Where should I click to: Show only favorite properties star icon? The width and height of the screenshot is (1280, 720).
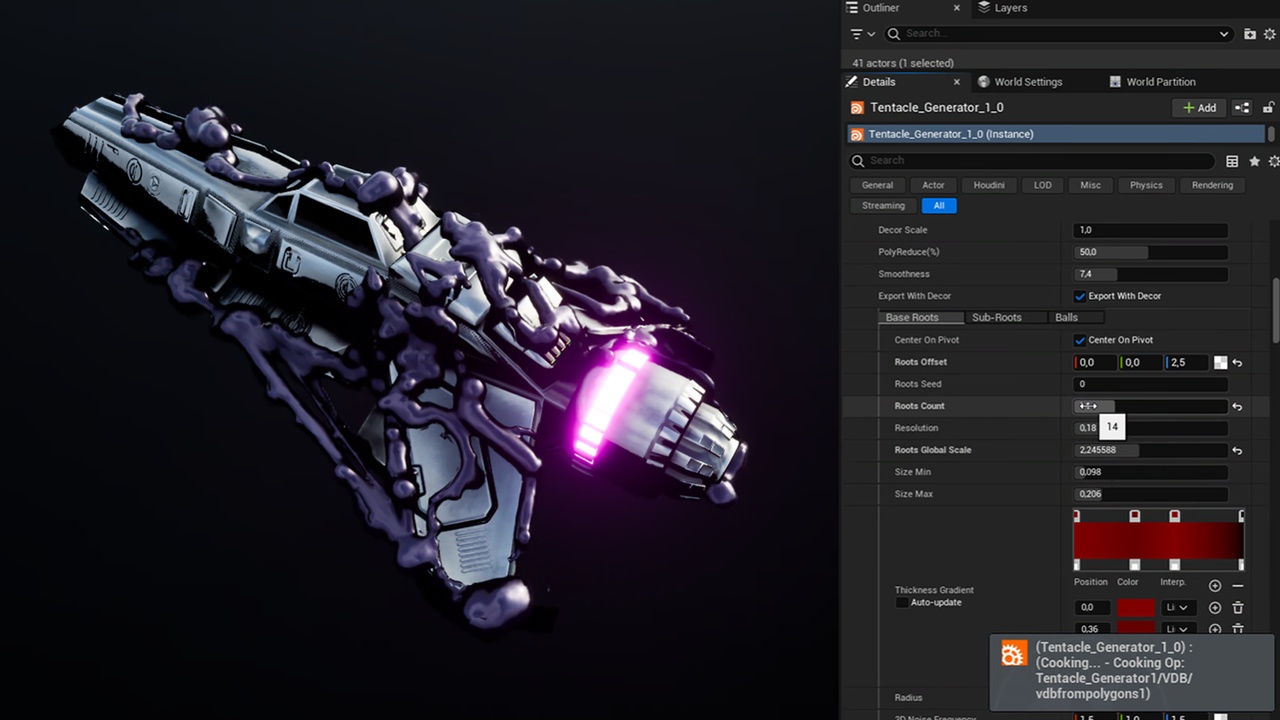click(1254, 161)
